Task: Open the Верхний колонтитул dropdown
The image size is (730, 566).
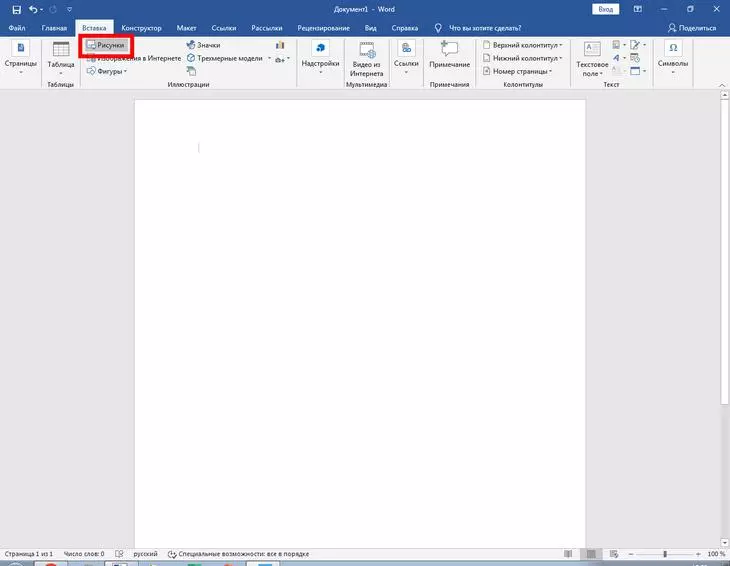Action: click(x=522, y=45)
